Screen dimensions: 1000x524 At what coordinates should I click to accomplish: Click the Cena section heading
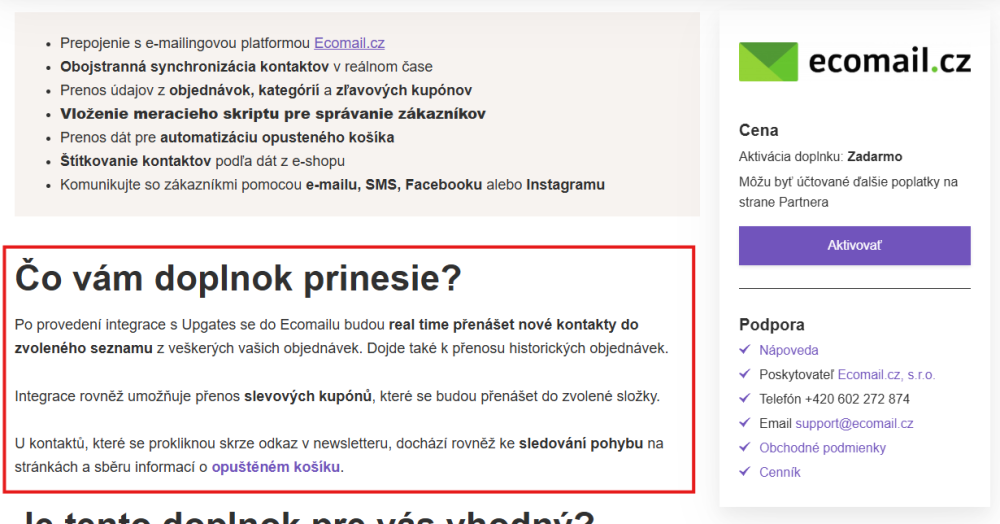(x=758, y=130)
